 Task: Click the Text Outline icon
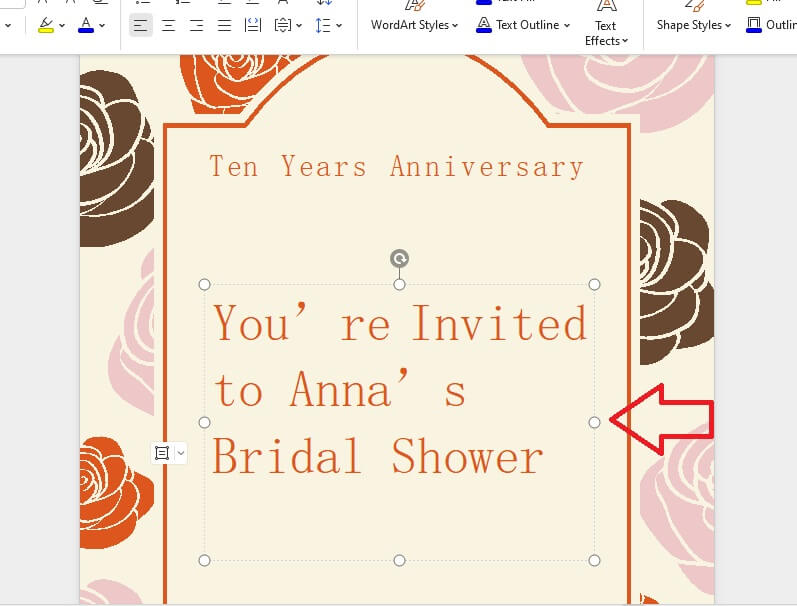pos(484,24)
